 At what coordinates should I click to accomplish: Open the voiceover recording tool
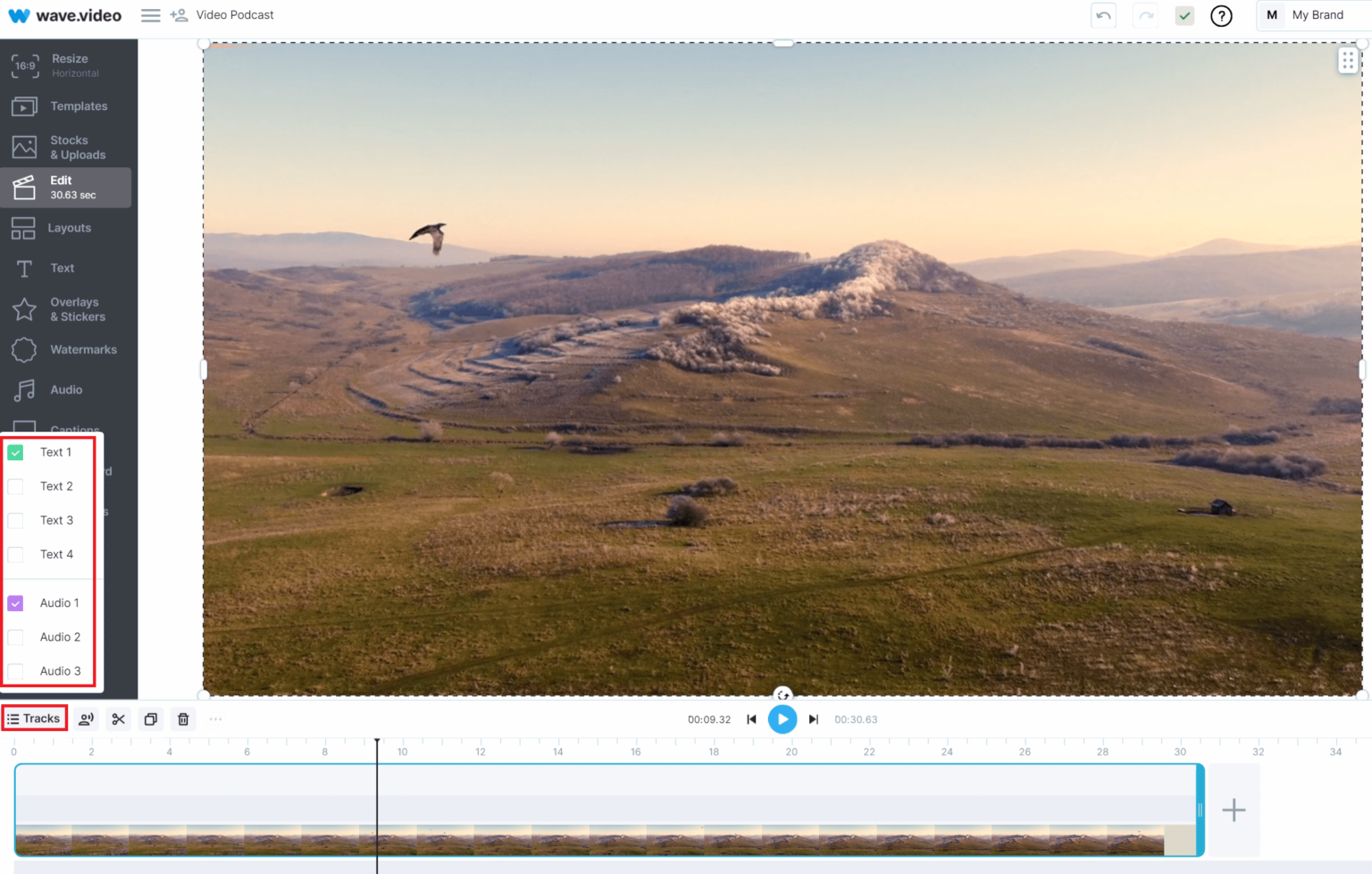coord(86,719)
